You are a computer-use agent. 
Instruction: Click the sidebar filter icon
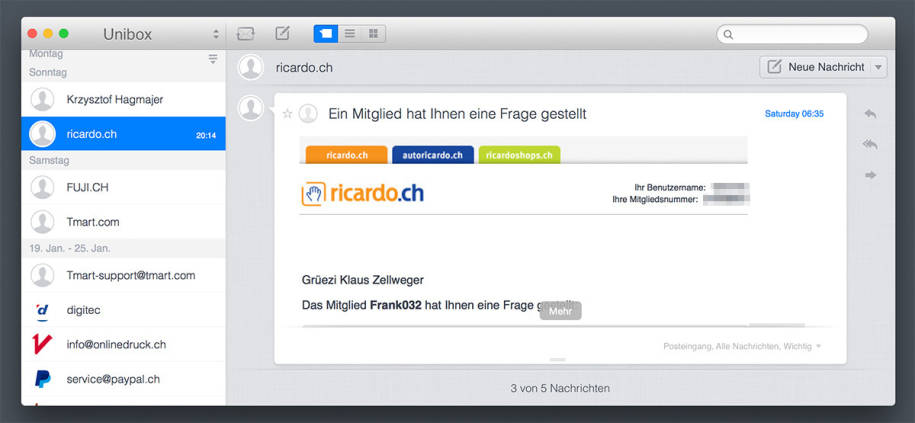coord(213,58)
